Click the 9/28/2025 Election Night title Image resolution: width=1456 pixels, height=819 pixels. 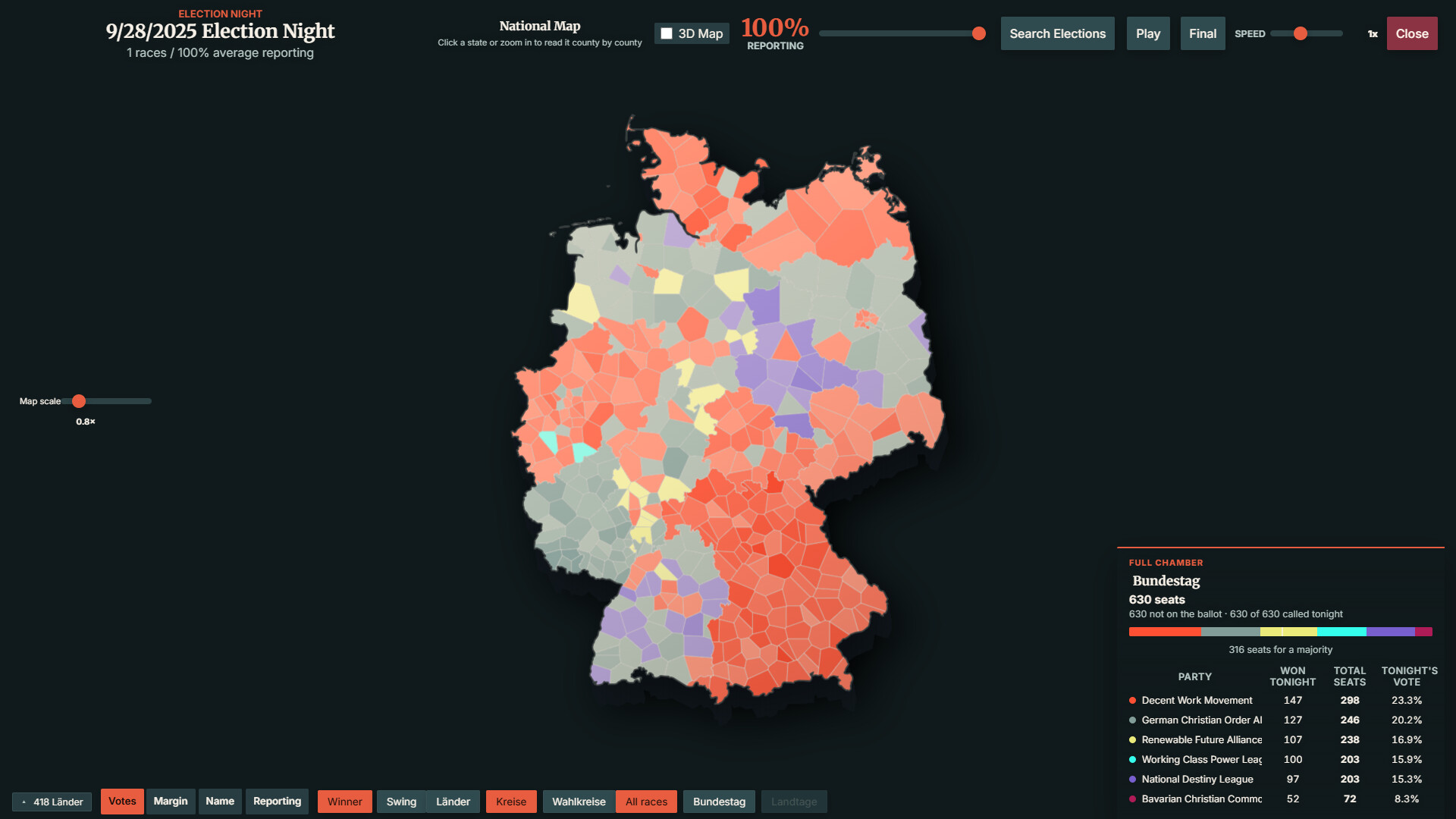tap(220, 31)
